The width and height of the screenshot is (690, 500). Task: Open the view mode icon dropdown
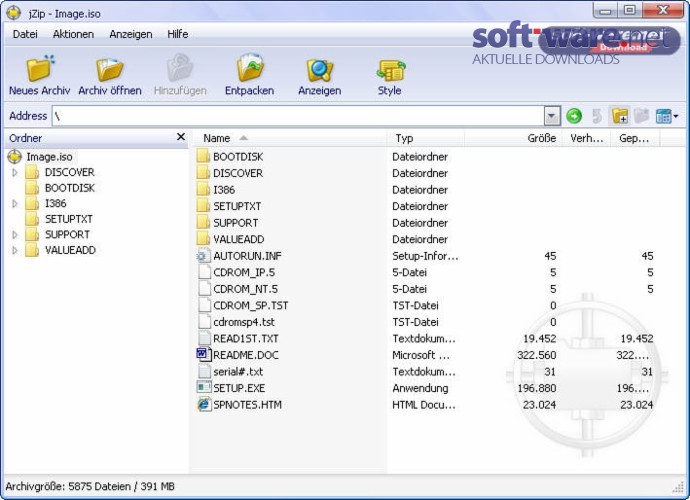coord(667,116)
